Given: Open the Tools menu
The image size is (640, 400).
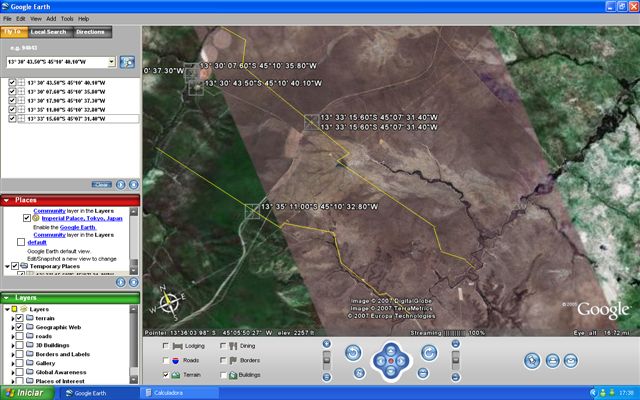Looking at the screenshot, I should 67,18.
